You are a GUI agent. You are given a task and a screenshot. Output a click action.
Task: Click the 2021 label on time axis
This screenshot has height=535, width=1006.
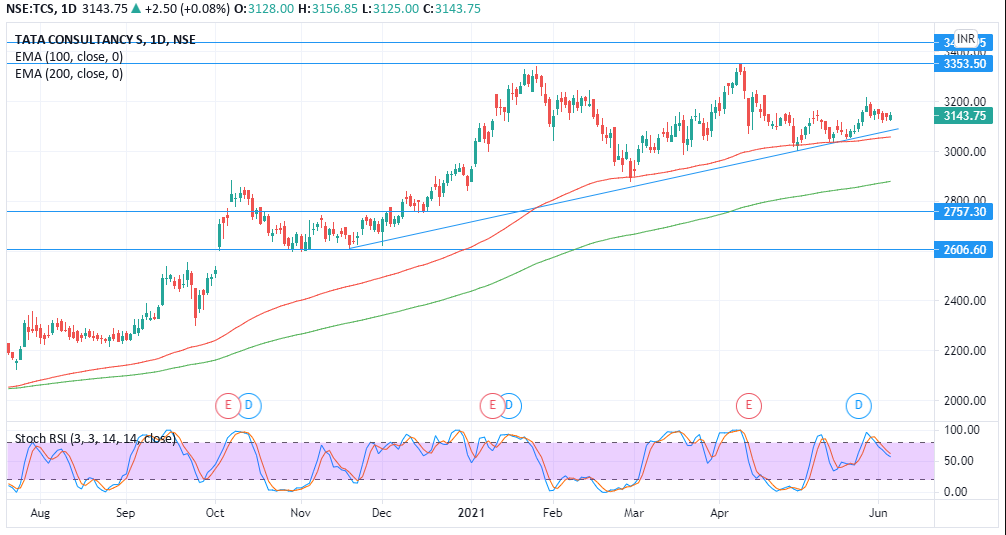[471, 512]
